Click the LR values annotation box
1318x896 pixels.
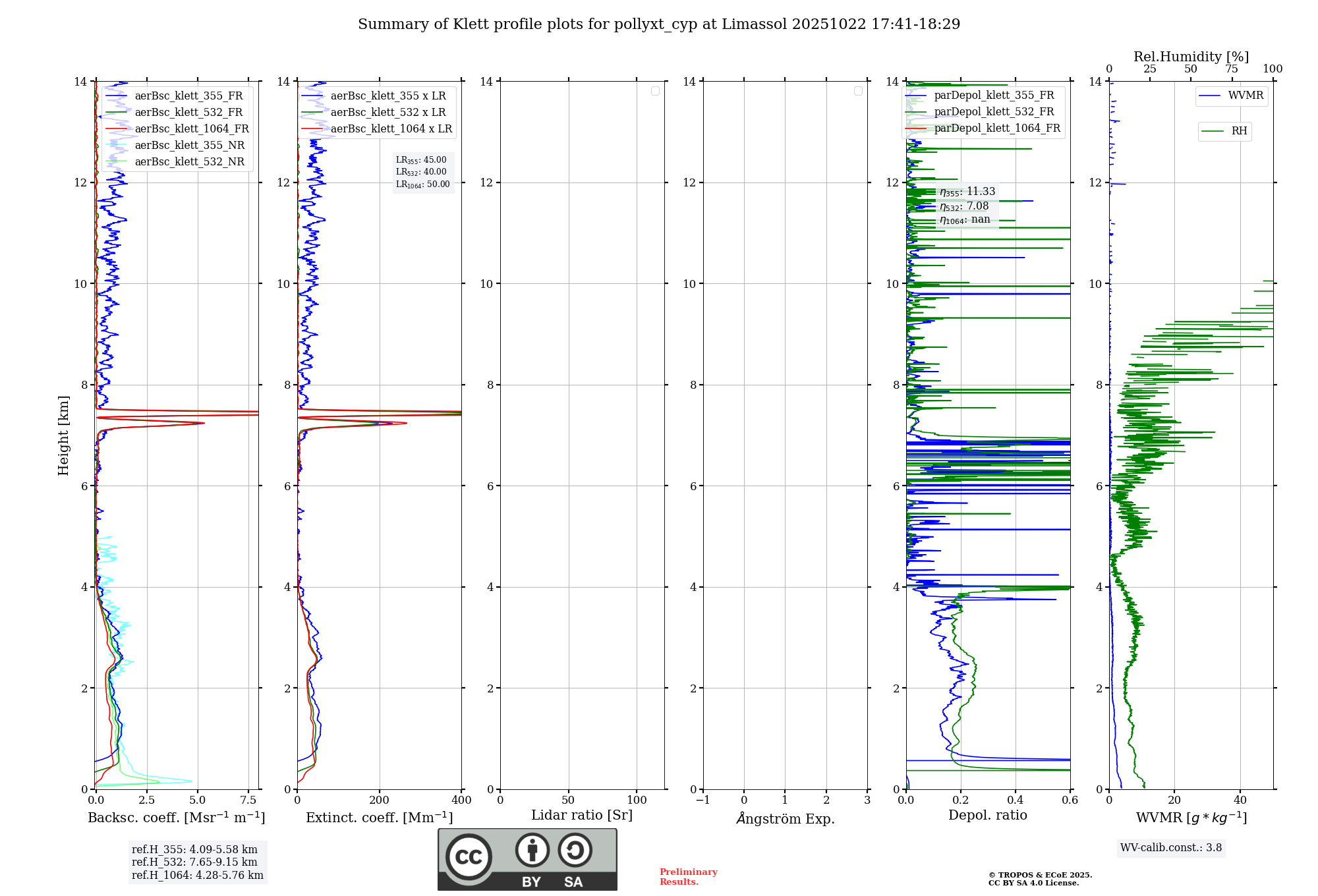[423, 172]
